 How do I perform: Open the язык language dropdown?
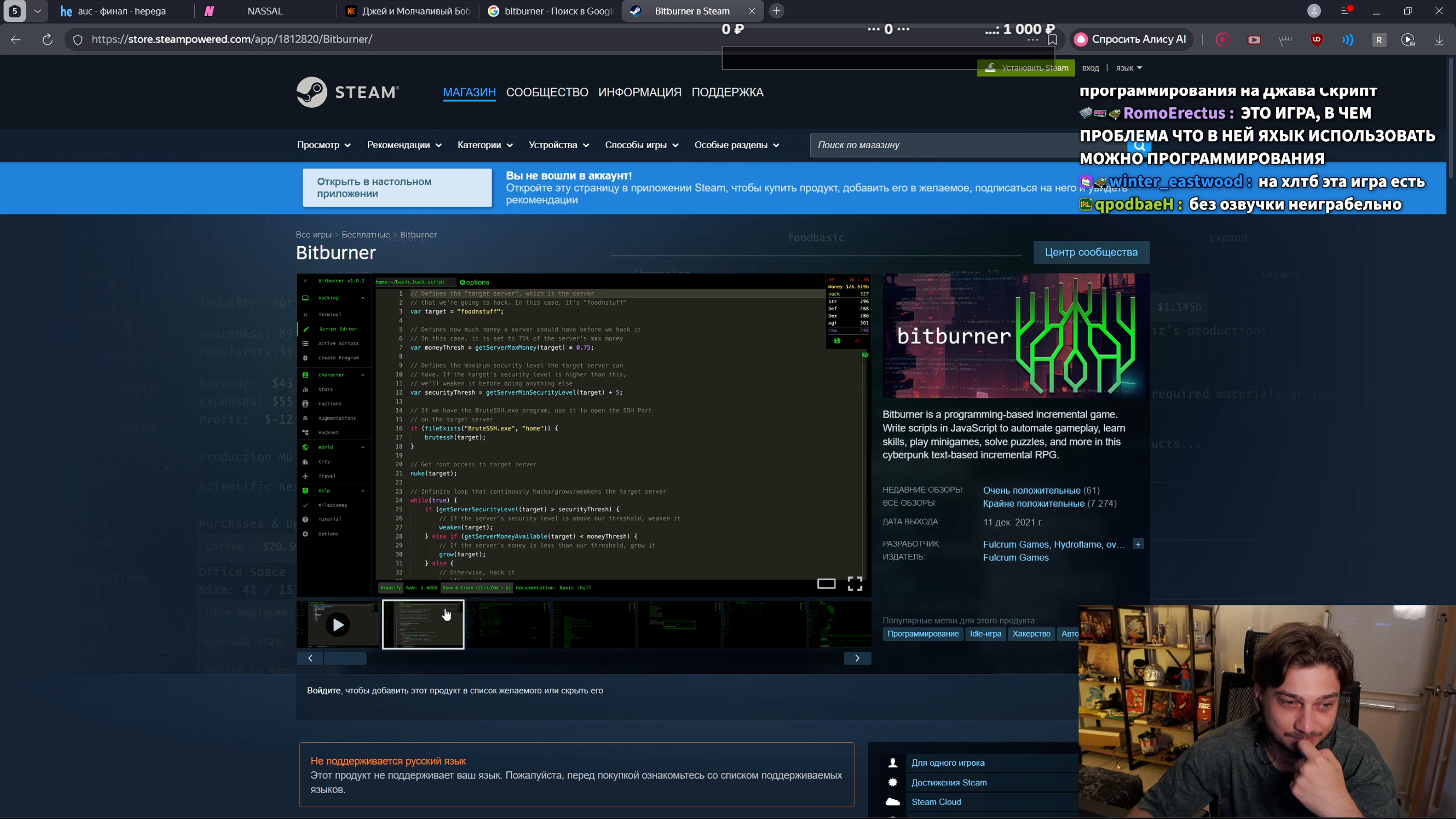(x=1129, y=68)
